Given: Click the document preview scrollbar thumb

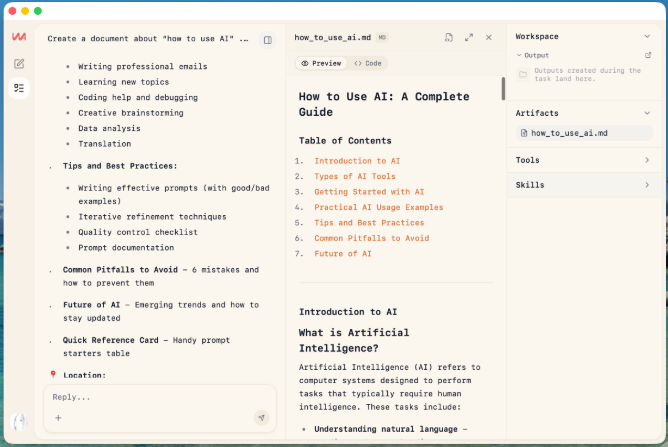Looking at the screenshot, I should point(503,89).
